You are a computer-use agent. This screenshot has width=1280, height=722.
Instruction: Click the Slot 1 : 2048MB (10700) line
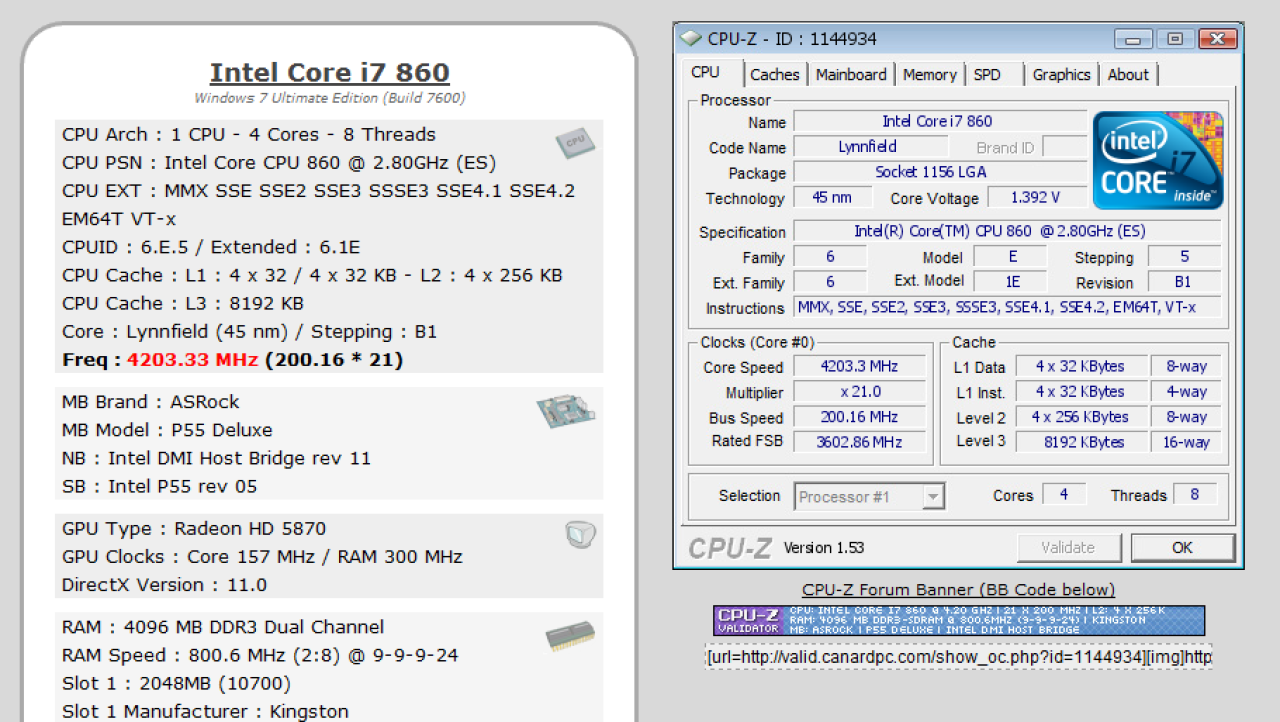(x=176, y=683)
